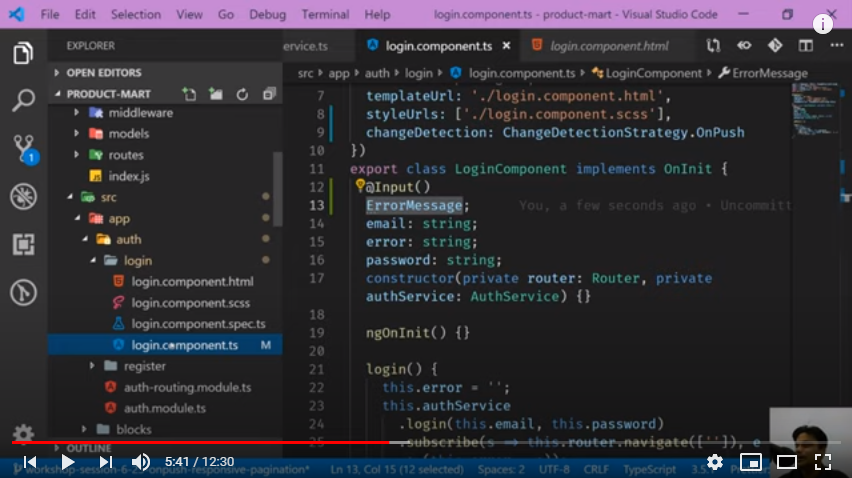Open the Terminal menu
This screenshot has height=478, width=852.
pyautogui.click(x=325, y=15)
